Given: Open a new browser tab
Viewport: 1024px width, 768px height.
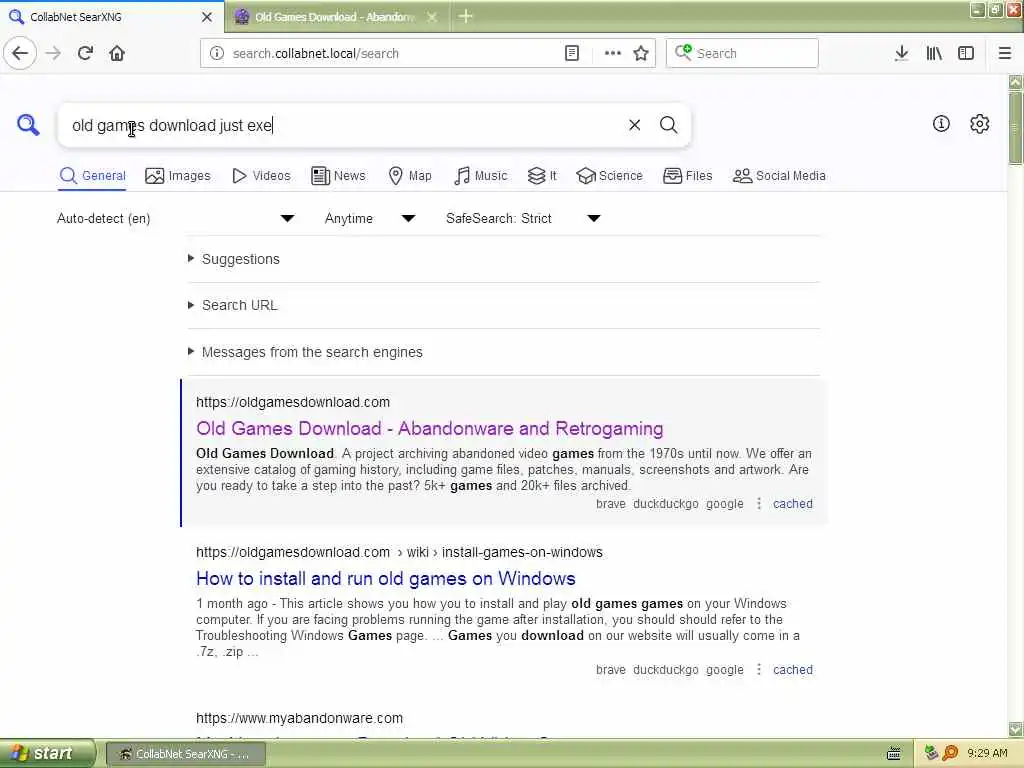Looking at the screenshot, I should tap(466, 16).
